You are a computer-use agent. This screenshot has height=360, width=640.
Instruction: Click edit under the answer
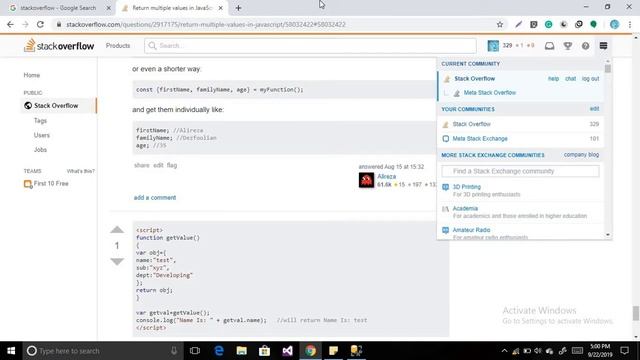158,165
